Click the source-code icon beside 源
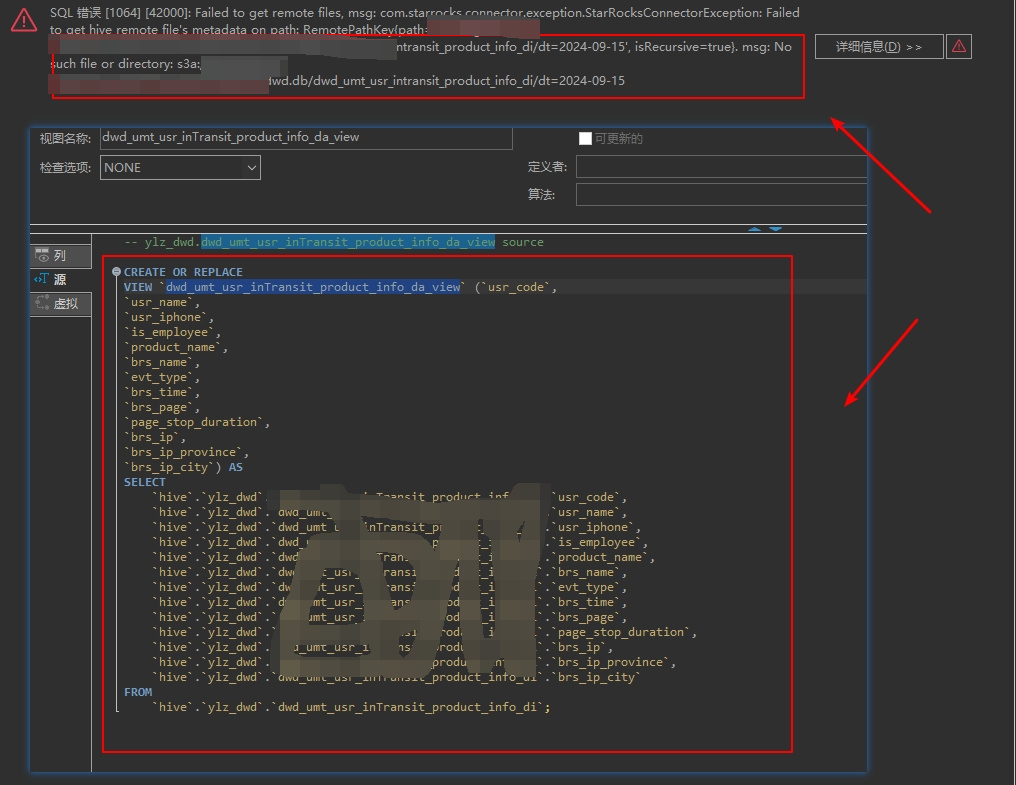 point(41,280)
